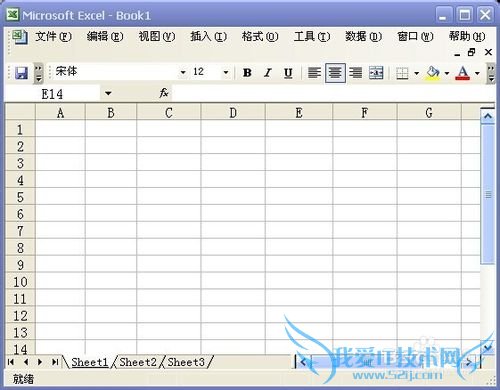Click the Name Box showing E14

click(x=53, y=94)
